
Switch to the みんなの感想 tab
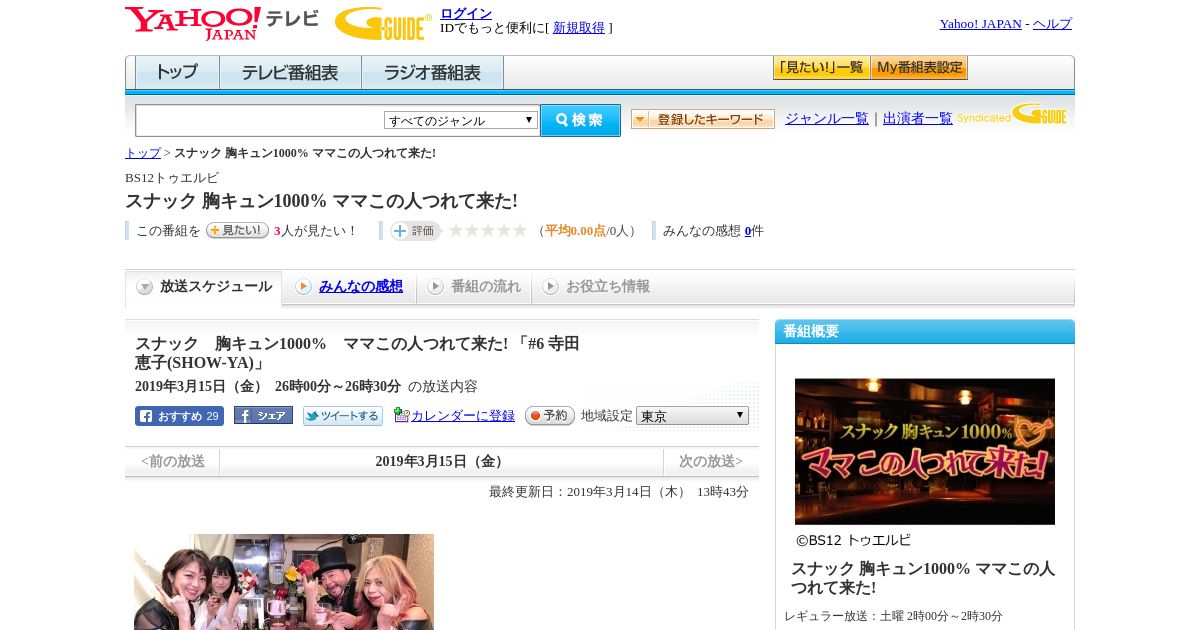tap(349, 287)
